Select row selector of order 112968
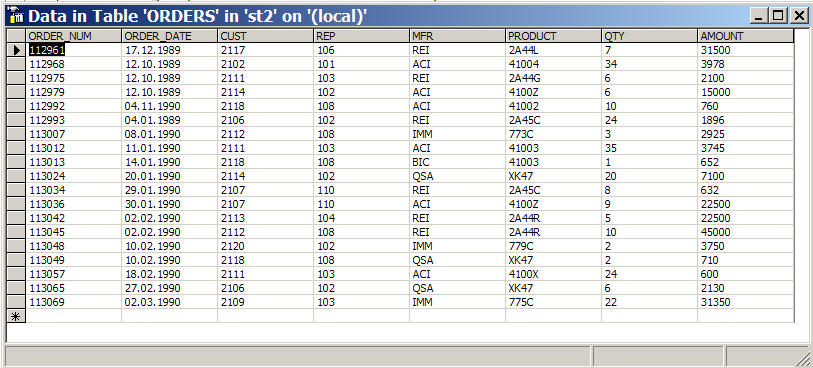The image size is (813, 368). coord(17,64)
